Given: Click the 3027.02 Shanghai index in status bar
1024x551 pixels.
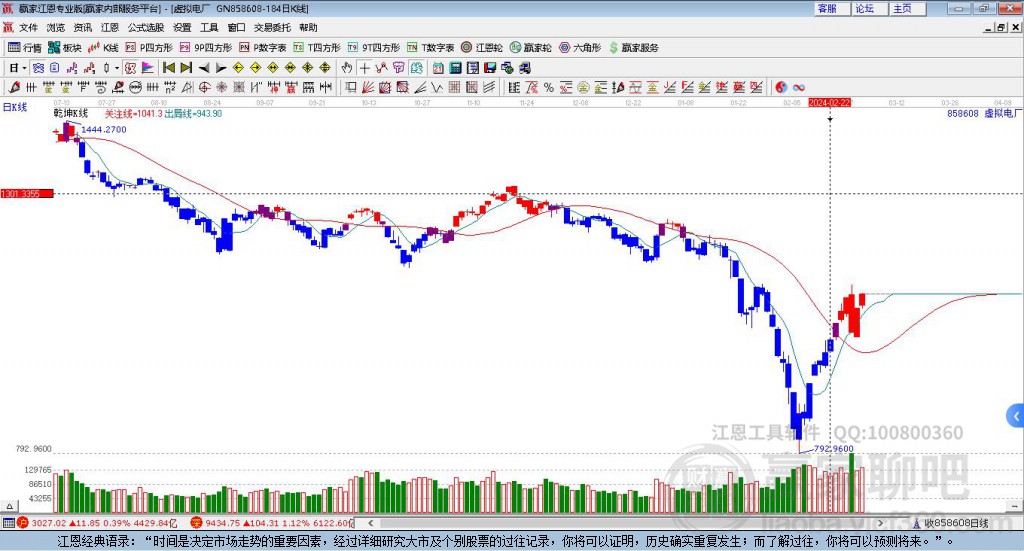Looking at the screenshot, I should (49, 523).
